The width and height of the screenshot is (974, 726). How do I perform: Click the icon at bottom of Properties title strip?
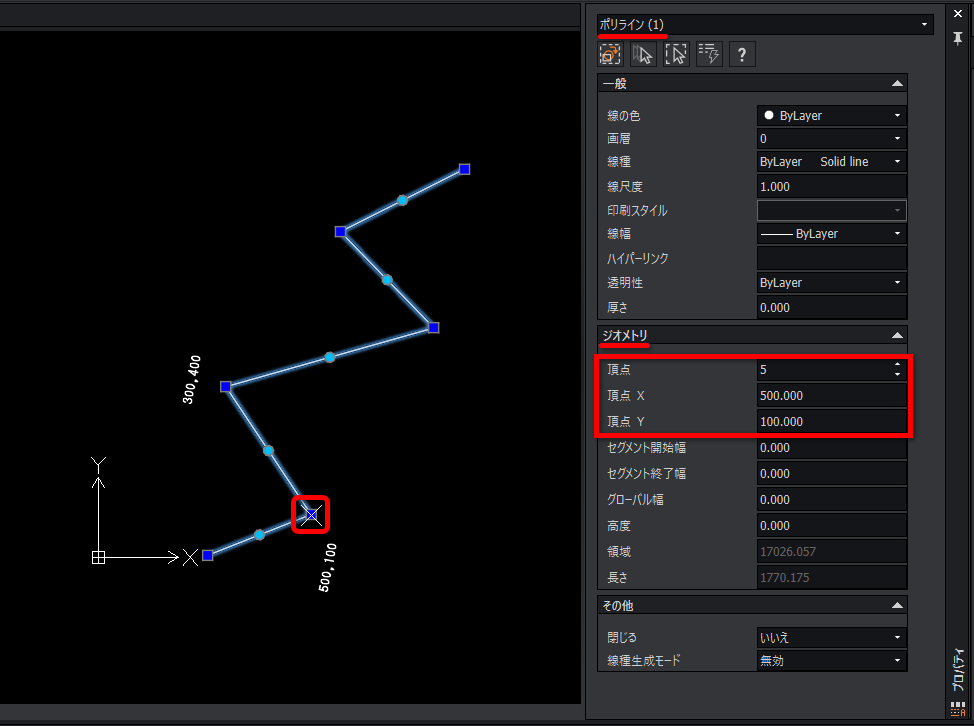tap(958, 709)
